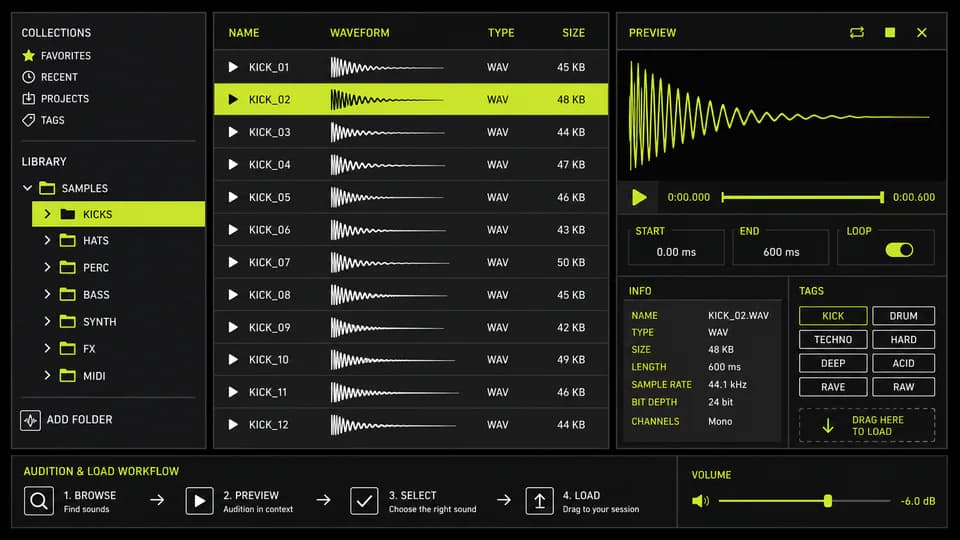Toggle the DEEP tag
This screenshot has height=540, width=960.
pyautogui.click(x=833, y=363)
